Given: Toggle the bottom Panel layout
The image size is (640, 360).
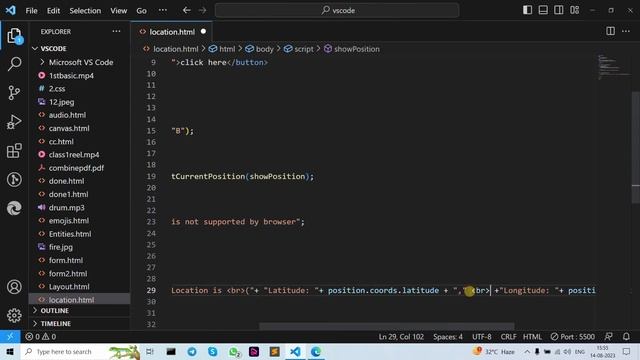Looking at the screenshot, I should click(x=543, y=10).
